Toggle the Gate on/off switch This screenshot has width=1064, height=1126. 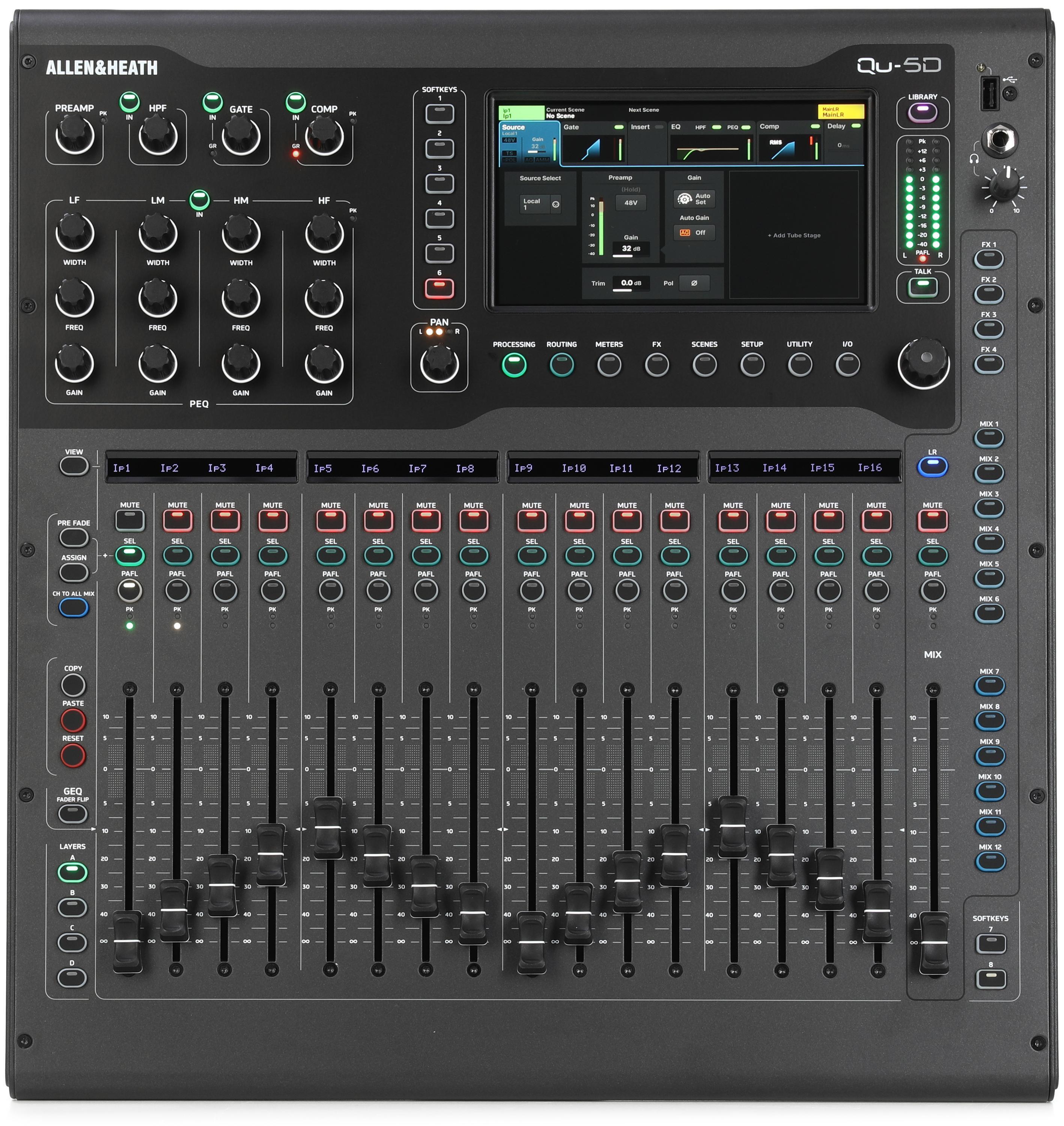point(620,128)
